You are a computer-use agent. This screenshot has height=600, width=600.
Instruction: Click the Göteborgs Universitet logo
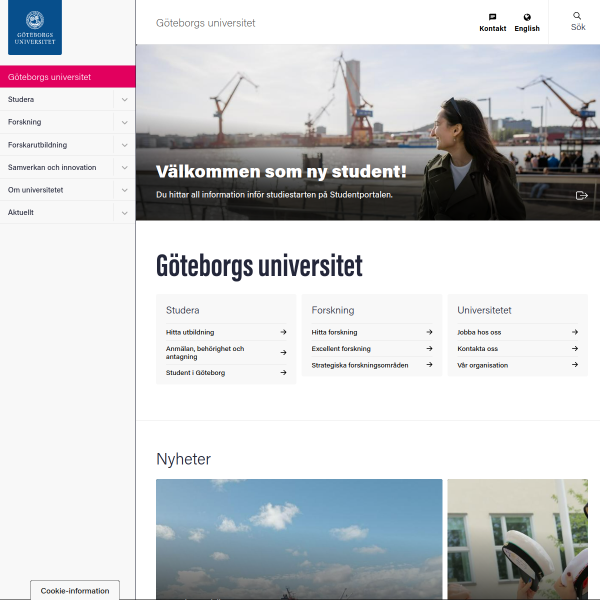[x=35, y=27]
